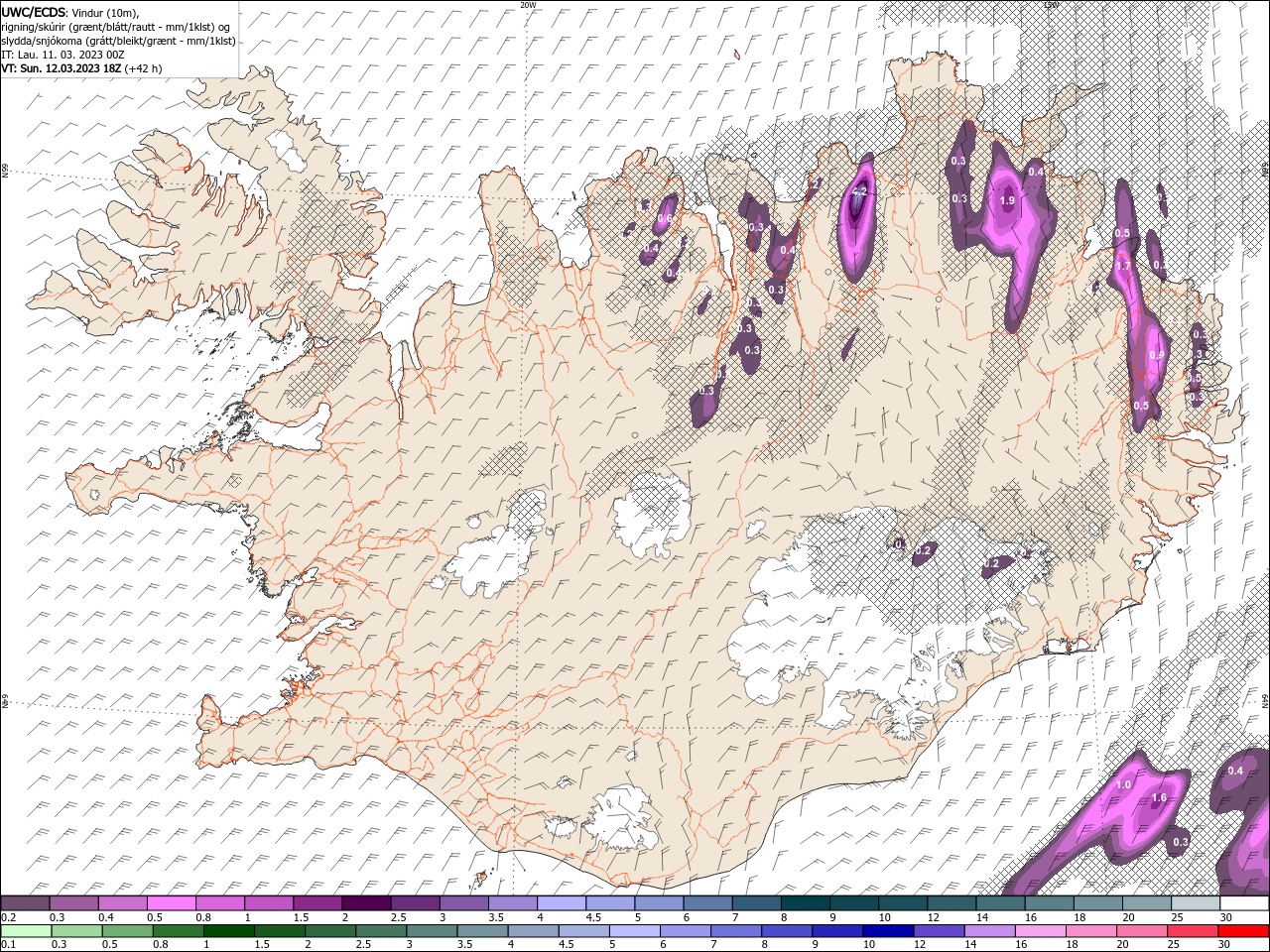The height and width of the screenshot is (952, 1270).
Task: Click the 'IT: Lau. 11. 03. 2023 00Z' line
Action: (63, 55)
